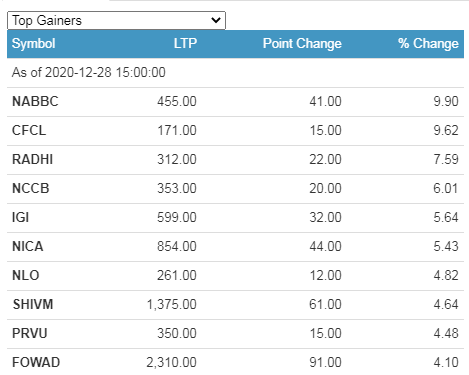Sort by the LTP column header
469x375 pixels.
coord(185,43)
